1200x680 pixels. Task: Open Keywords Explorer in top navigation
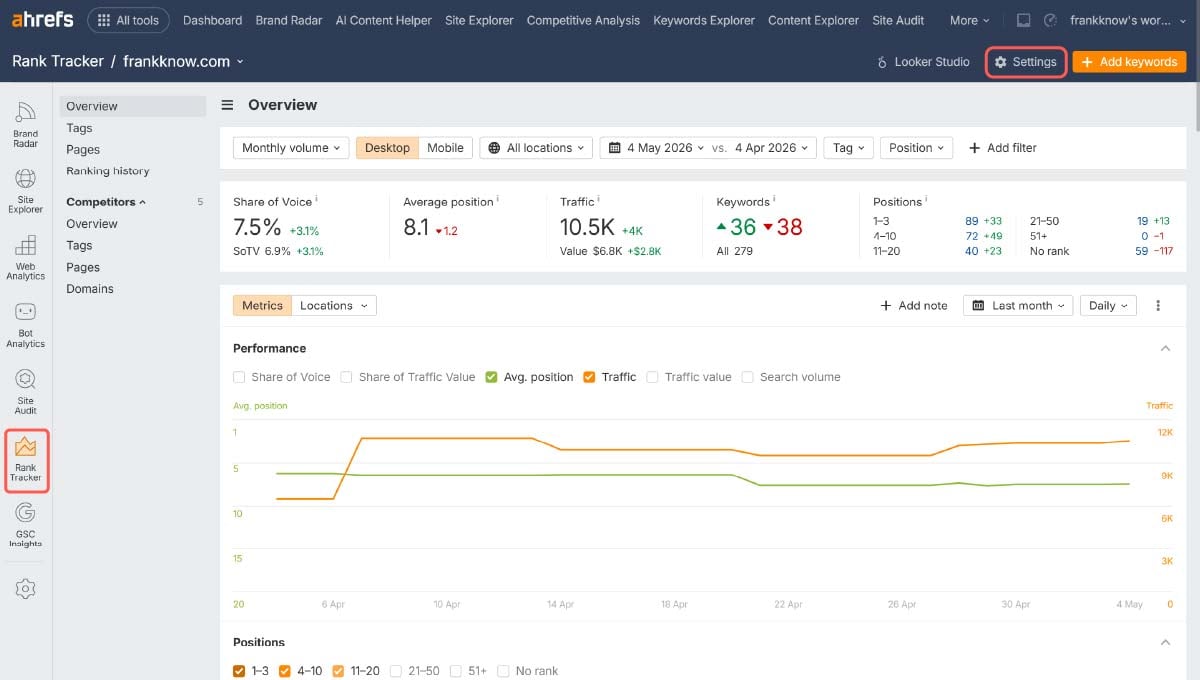(704, 20)
